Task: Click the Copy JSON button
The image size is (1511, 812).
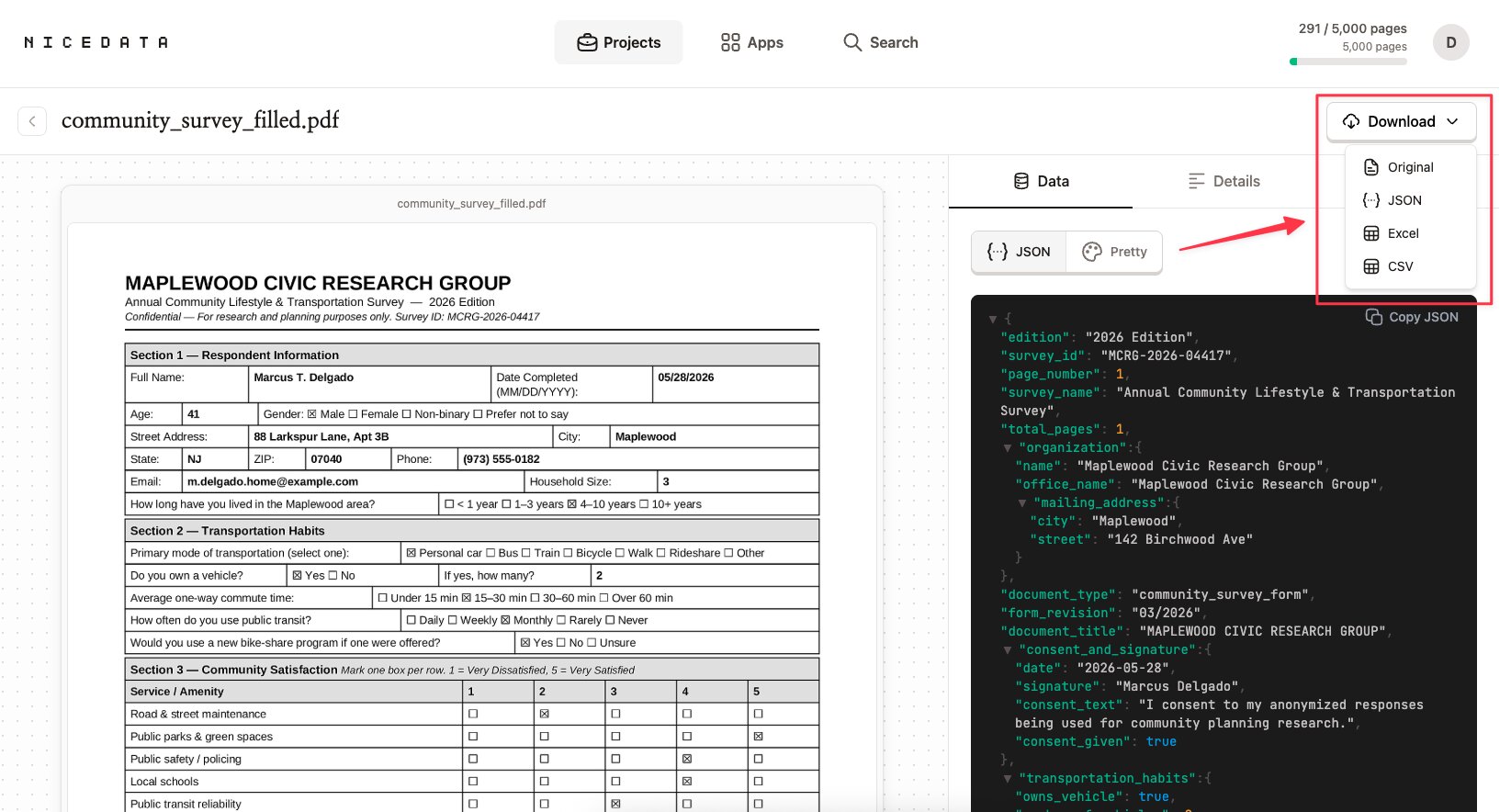Action: (x=1412, y=317)
